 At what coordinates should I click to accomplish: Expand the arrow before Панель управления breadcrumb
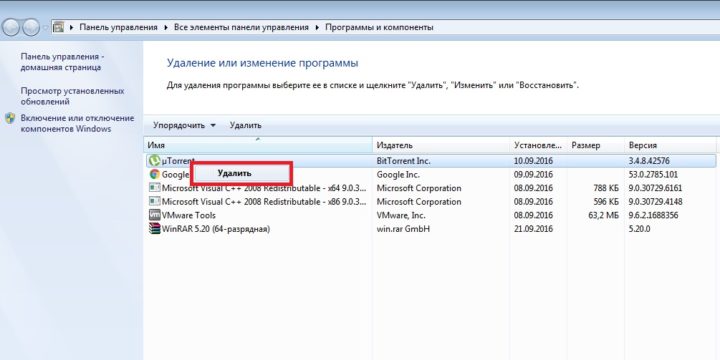[x=72, y=28]
